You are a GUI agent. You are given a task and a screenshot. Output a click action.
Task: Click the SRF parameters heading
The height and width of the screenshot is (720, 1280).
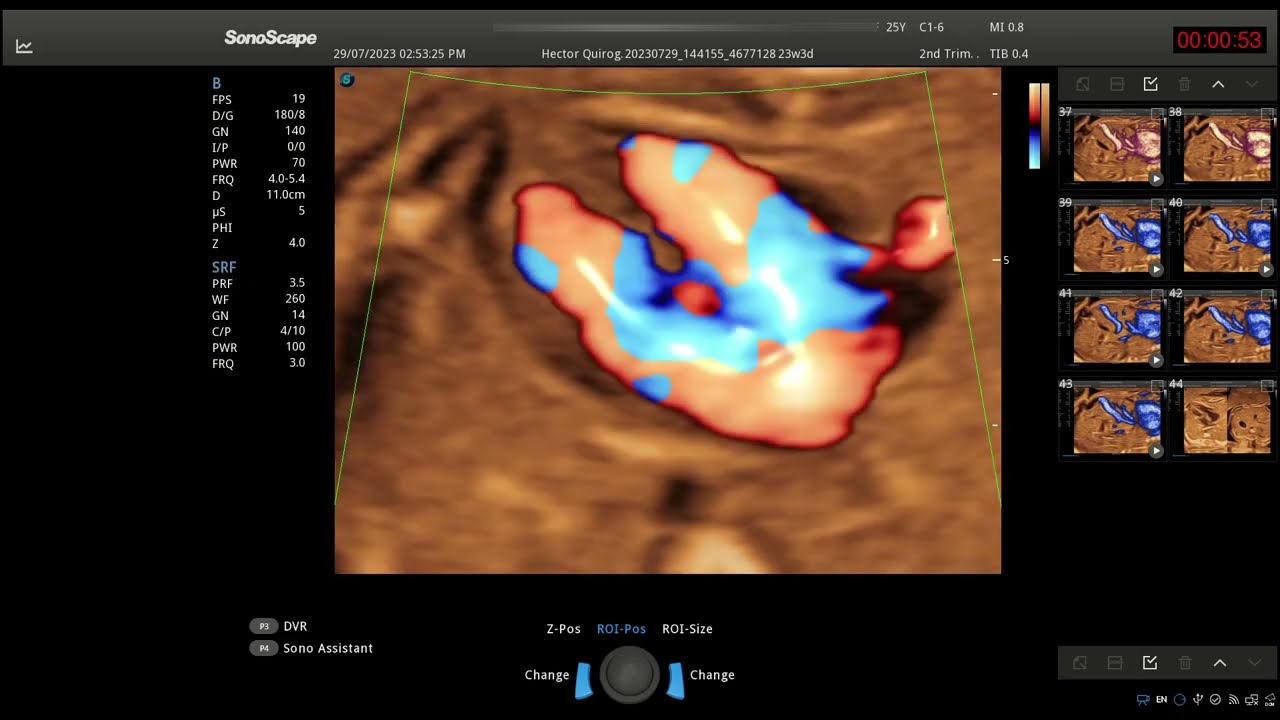[224, 267]
